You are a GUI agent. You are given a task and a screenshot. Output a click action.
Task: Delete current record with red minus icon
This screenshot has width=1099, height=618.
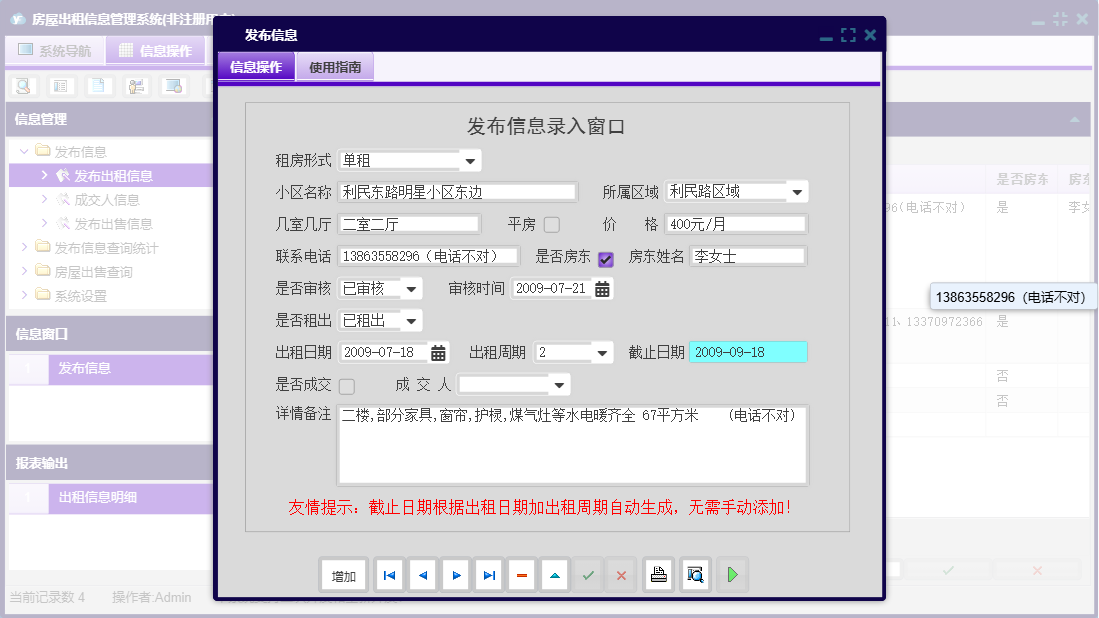521,574
